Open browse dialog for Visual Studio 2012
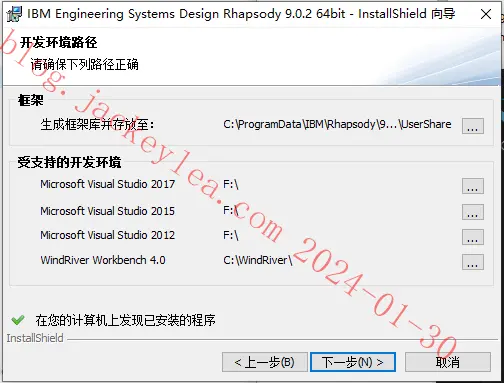 [473, 237]
